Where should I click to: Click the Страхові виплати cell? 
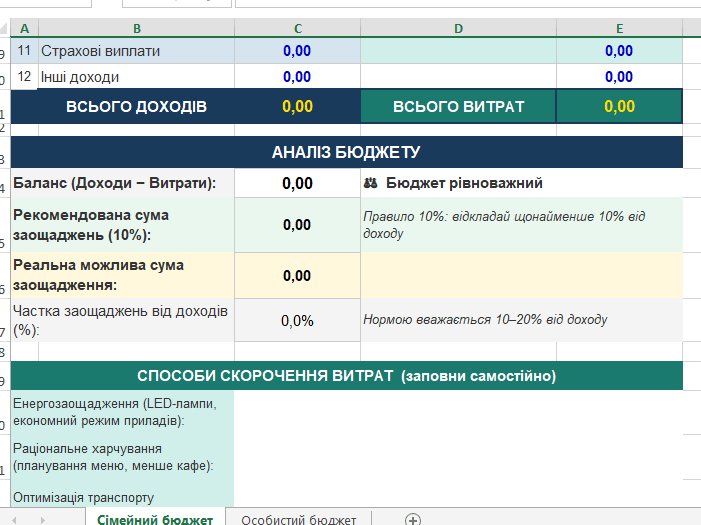(137, 51)
